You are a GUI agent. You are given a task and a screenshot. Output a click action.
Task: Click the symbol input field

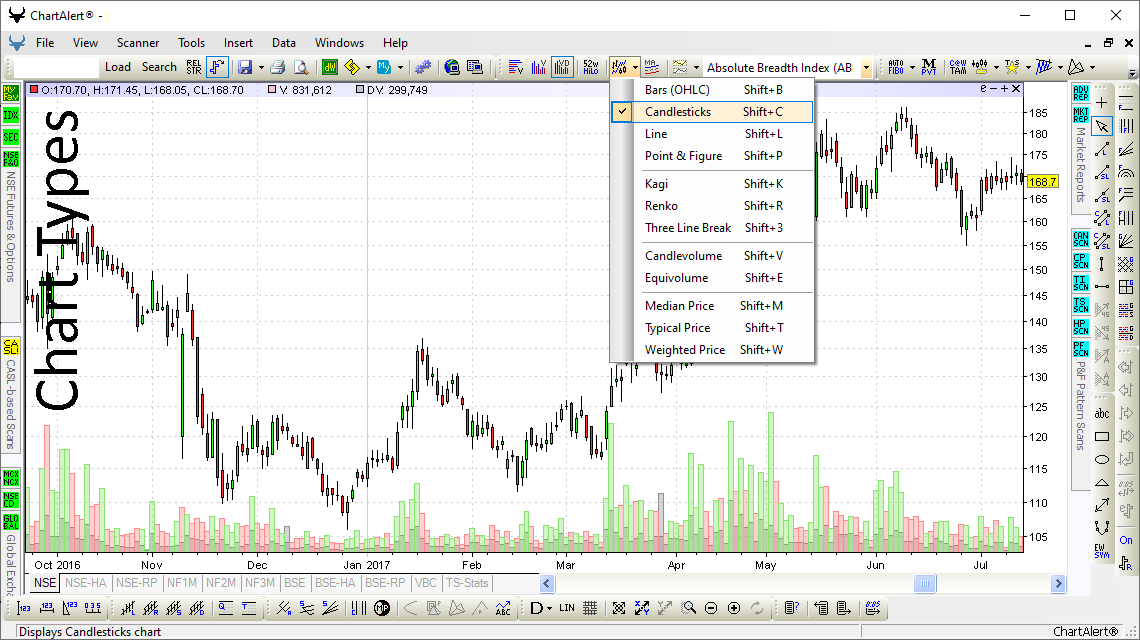tap(56, 68)
